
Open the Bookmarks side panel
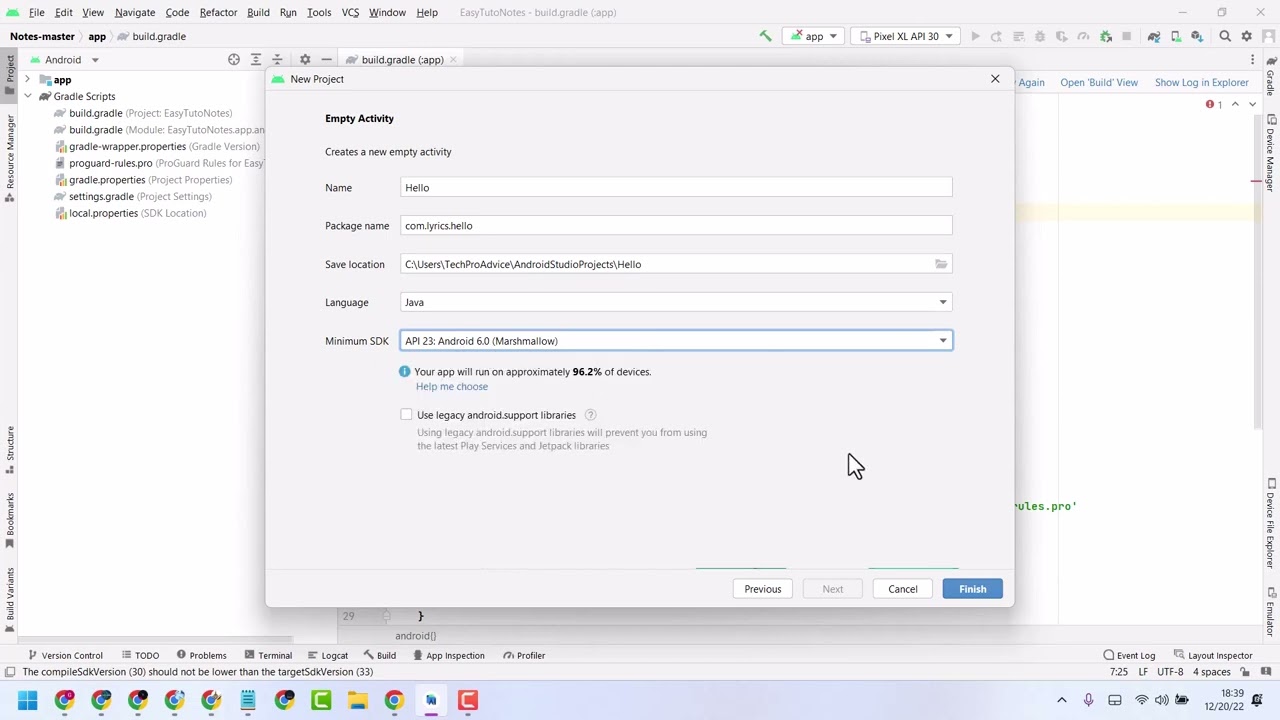[10, 520]
